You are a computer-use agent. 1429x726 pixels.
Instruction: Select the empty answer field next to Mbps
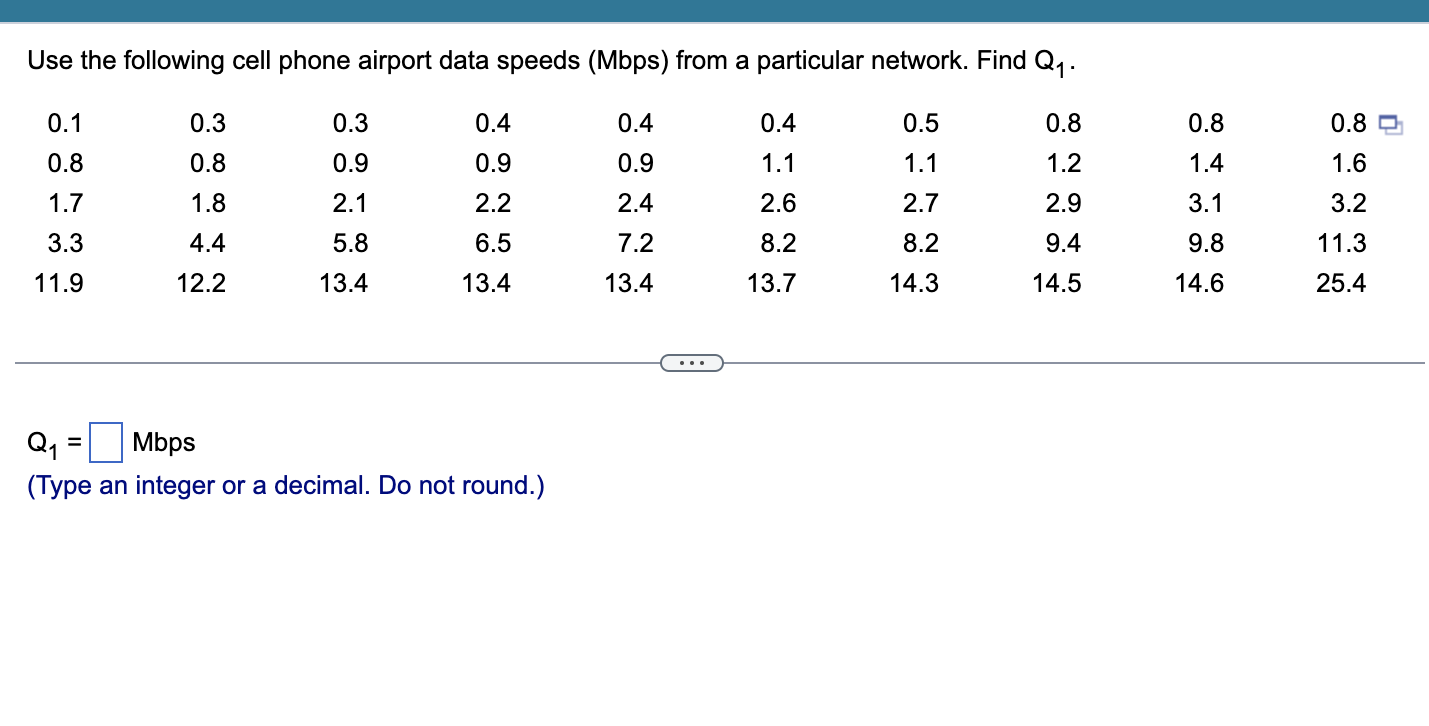coord(104,440)
